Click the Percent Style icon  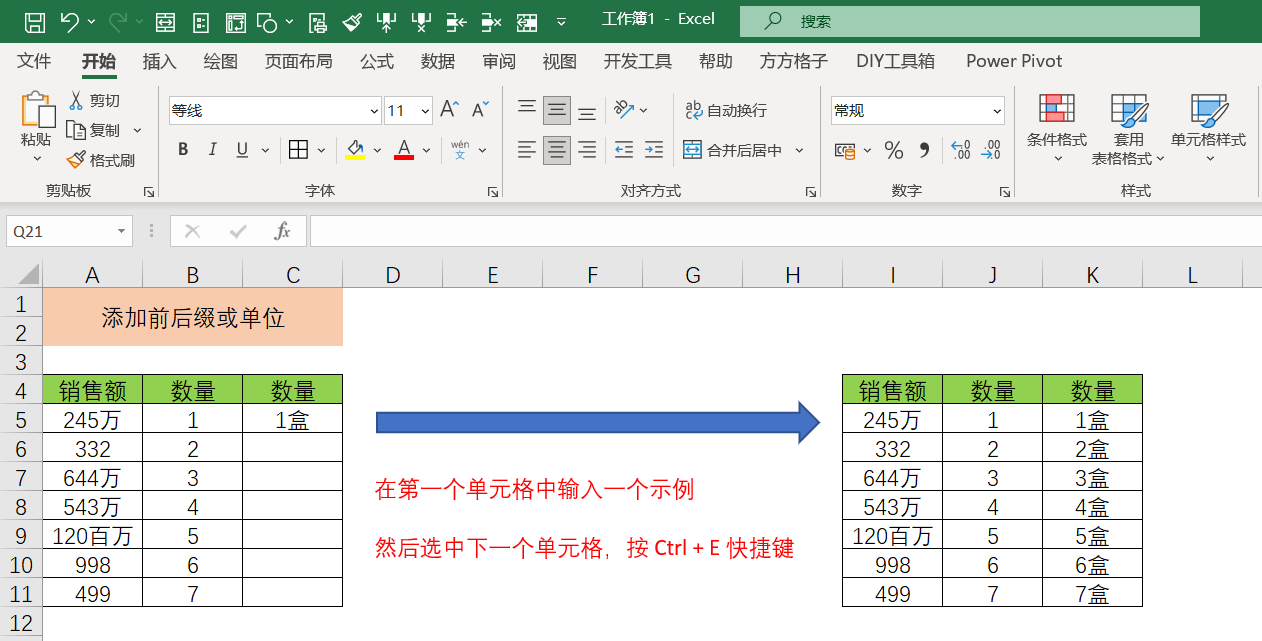894,150
